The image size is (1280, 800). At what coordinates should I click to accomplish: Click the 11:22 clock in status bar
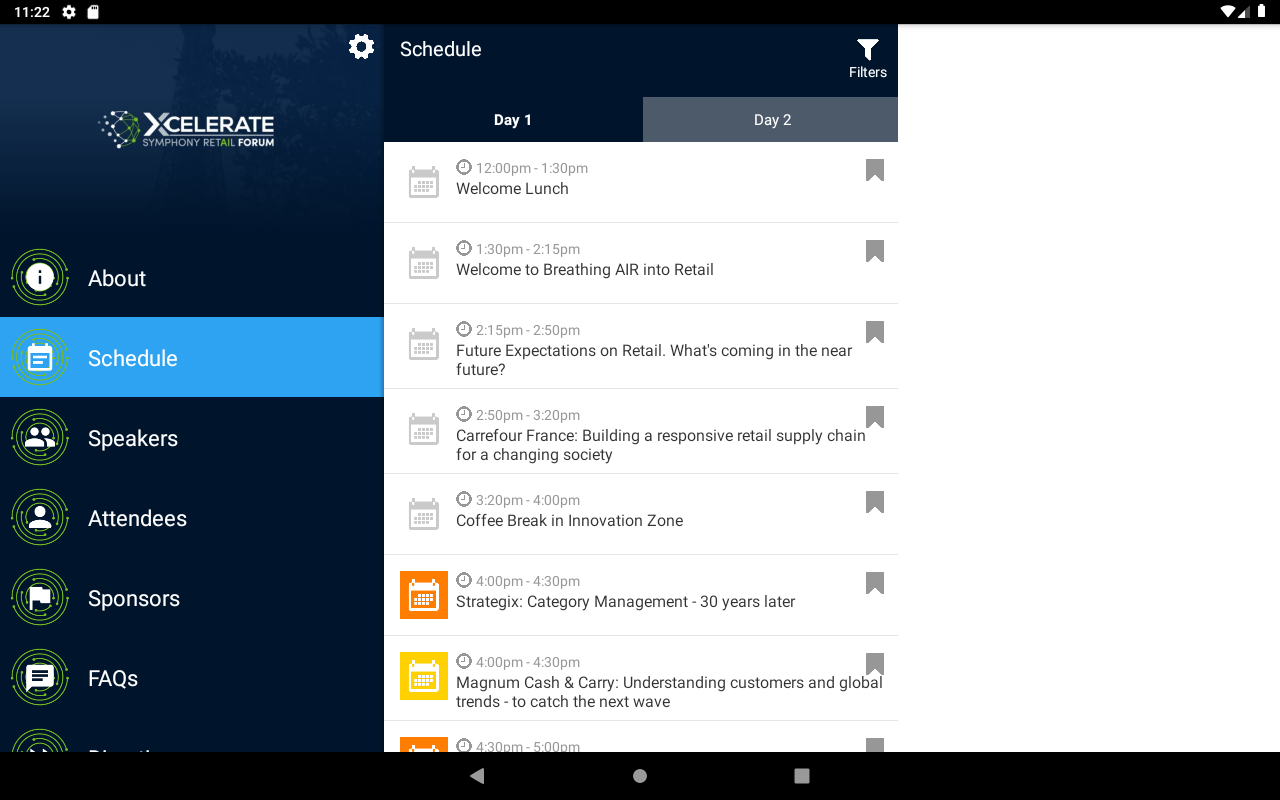pyautogui.click(x=32, y=12)
